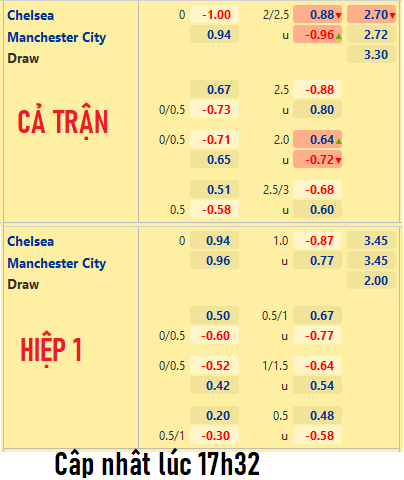Select first half Draw odds 2.00

(371, 280)
